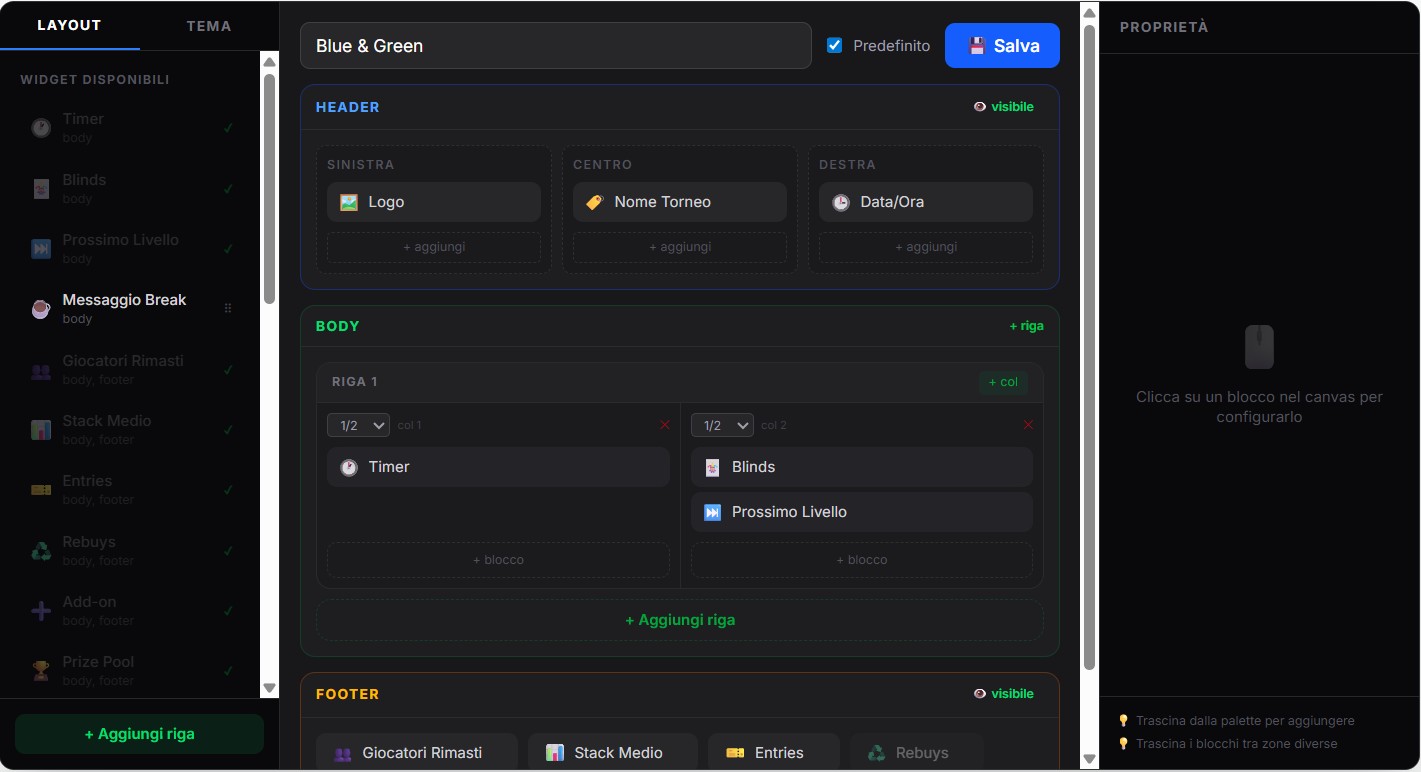The height and width of the screenshot is (772, 1421).
Task: Toggle the Predefinito checkbox
Action: pyautogui.click(x=835, y=45)
